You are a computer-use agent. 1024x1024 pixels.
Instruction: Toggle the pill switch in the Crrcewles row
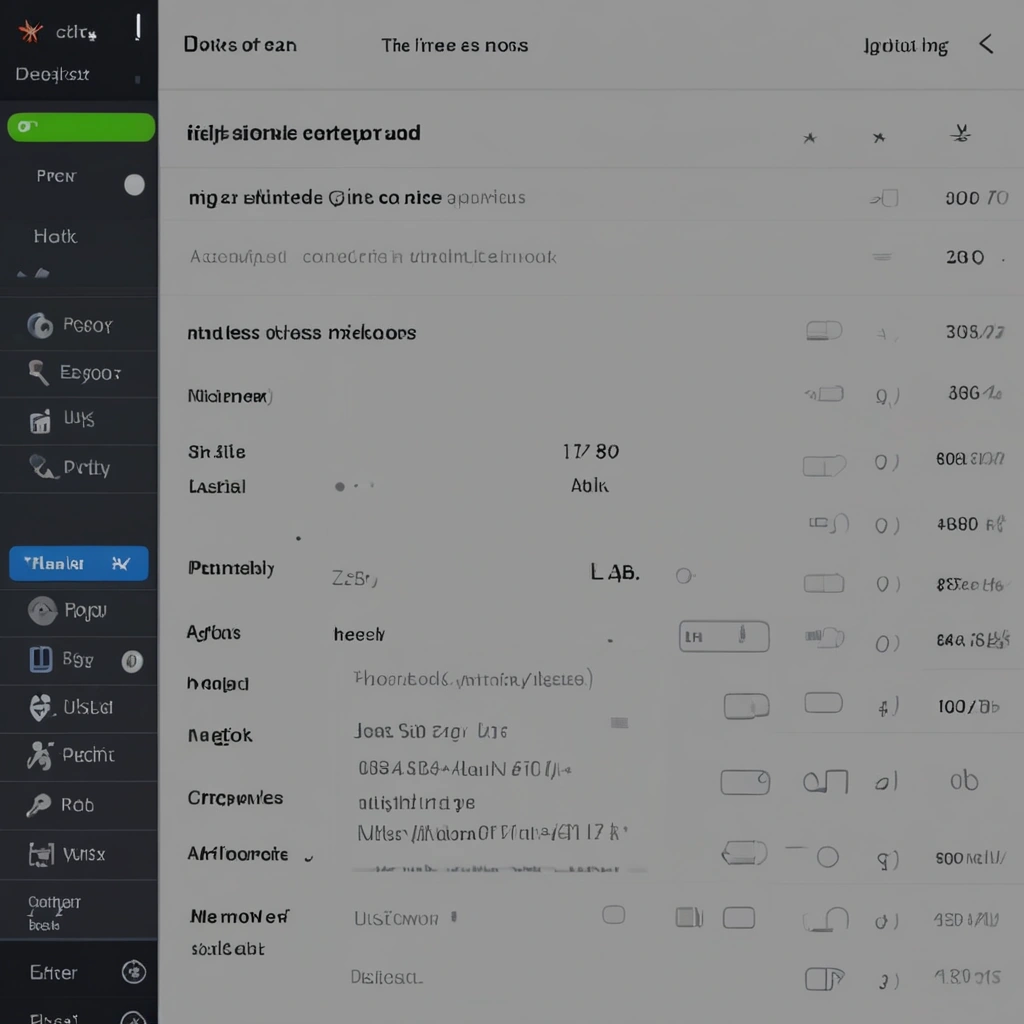(745, 782)
